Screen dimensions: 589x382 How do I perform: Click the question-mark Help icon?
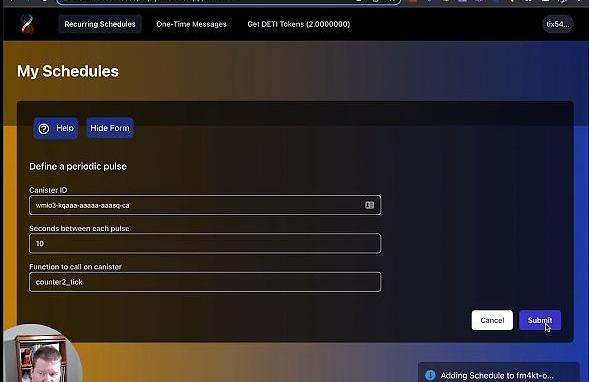point(44,129)
